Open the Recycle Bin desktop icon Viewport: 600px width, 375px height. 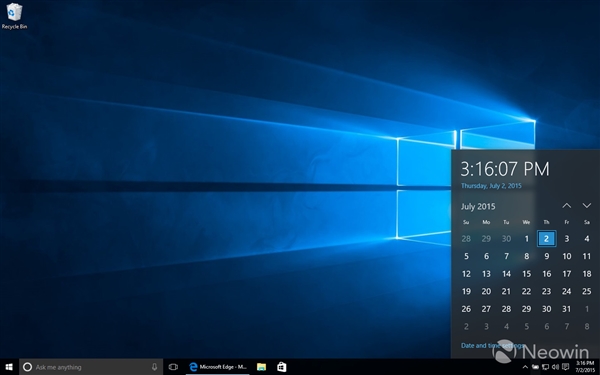click(14, 16)
